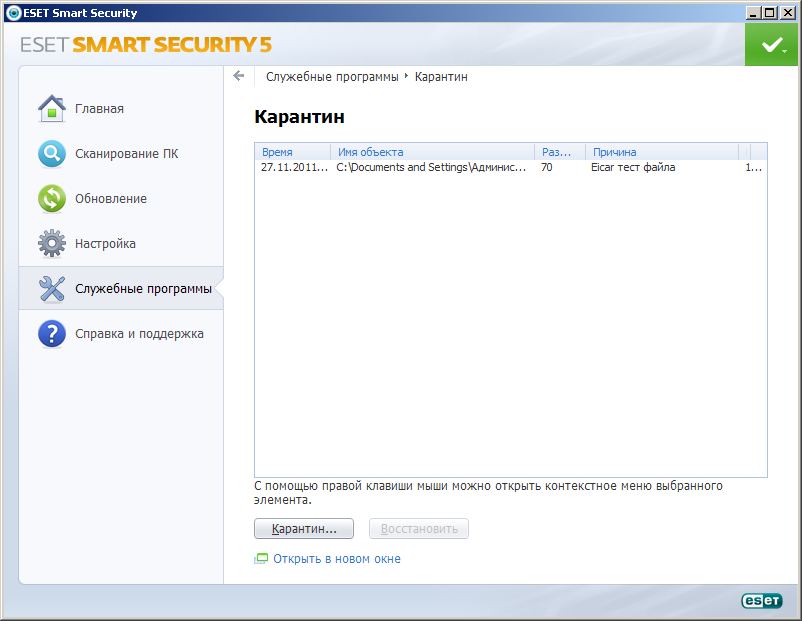Sort by the Раз... size column header
Screen dimensions: 802x621
[560, 152]
